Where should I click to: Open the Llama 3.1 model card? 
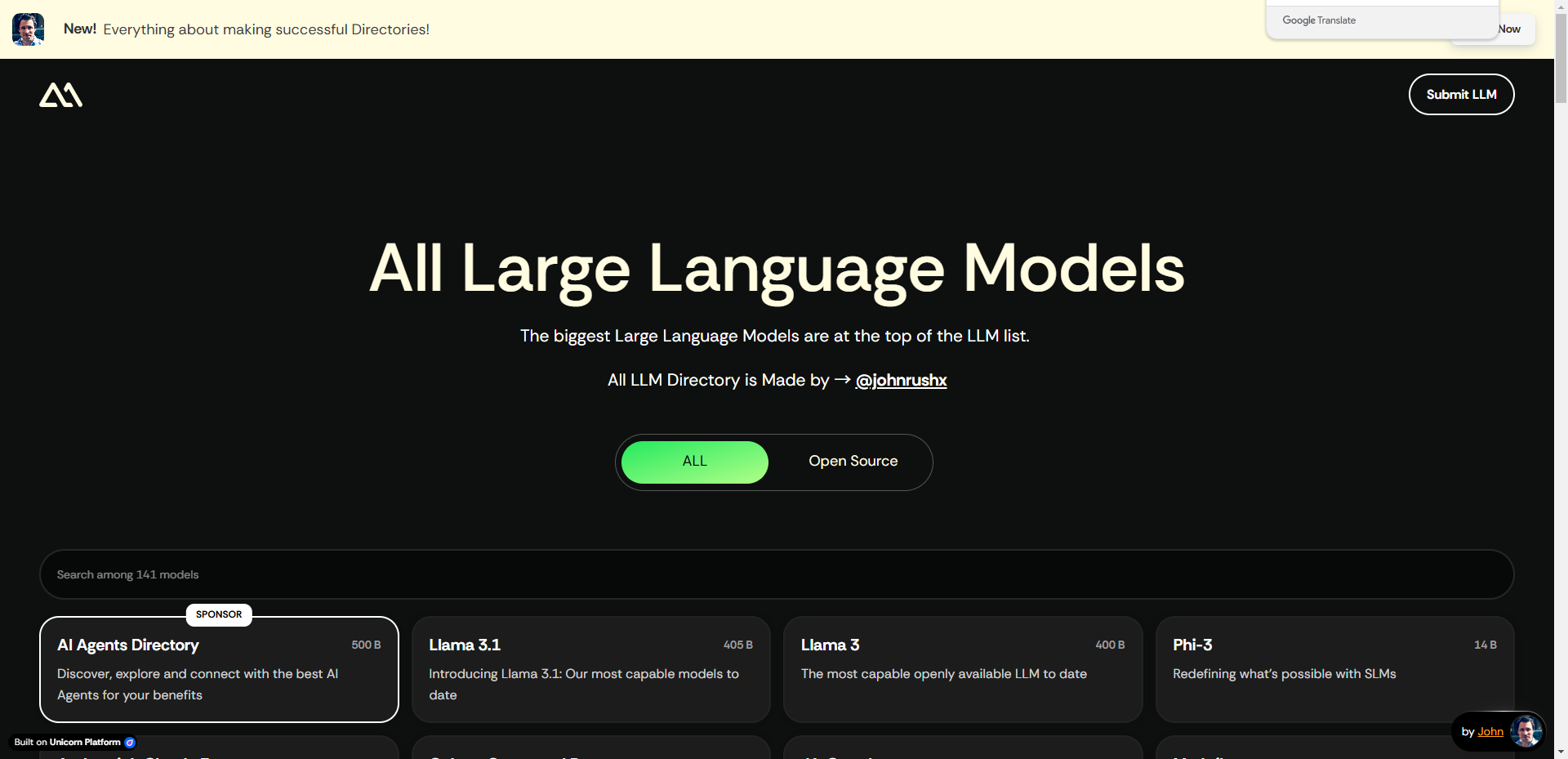590,670
